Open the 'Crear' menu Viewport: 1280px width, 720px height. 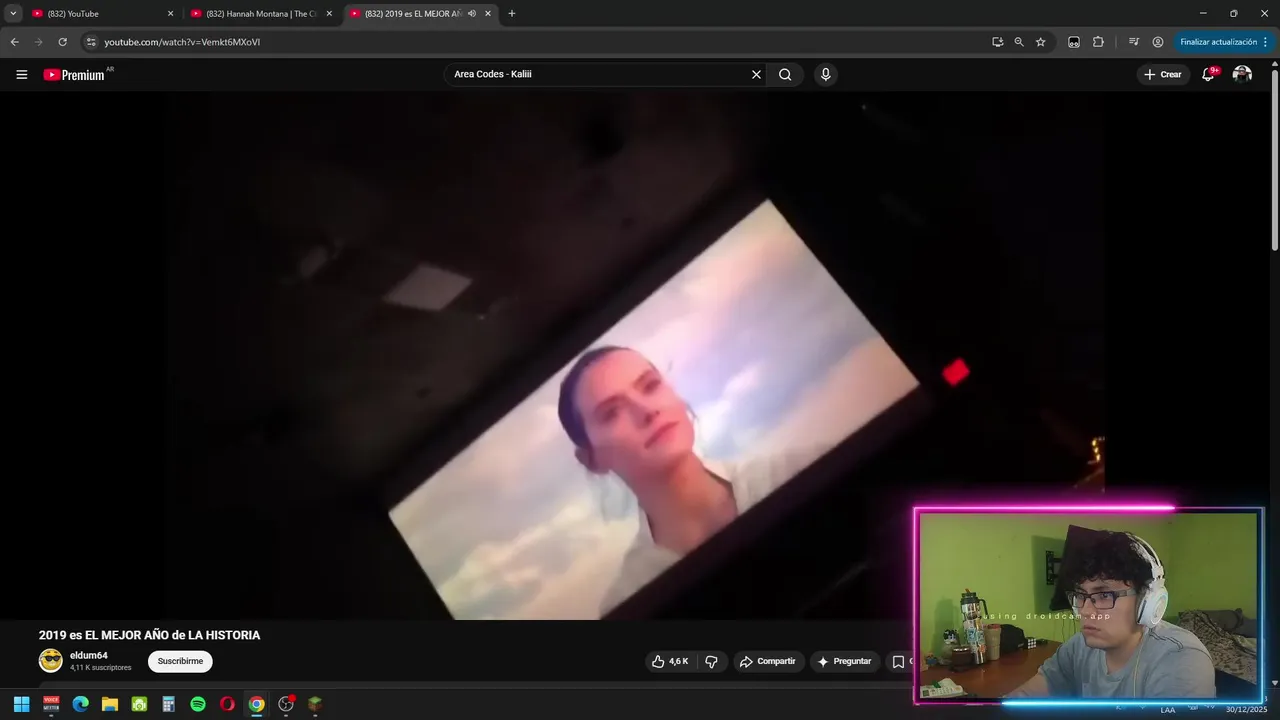click(1163, 74)
